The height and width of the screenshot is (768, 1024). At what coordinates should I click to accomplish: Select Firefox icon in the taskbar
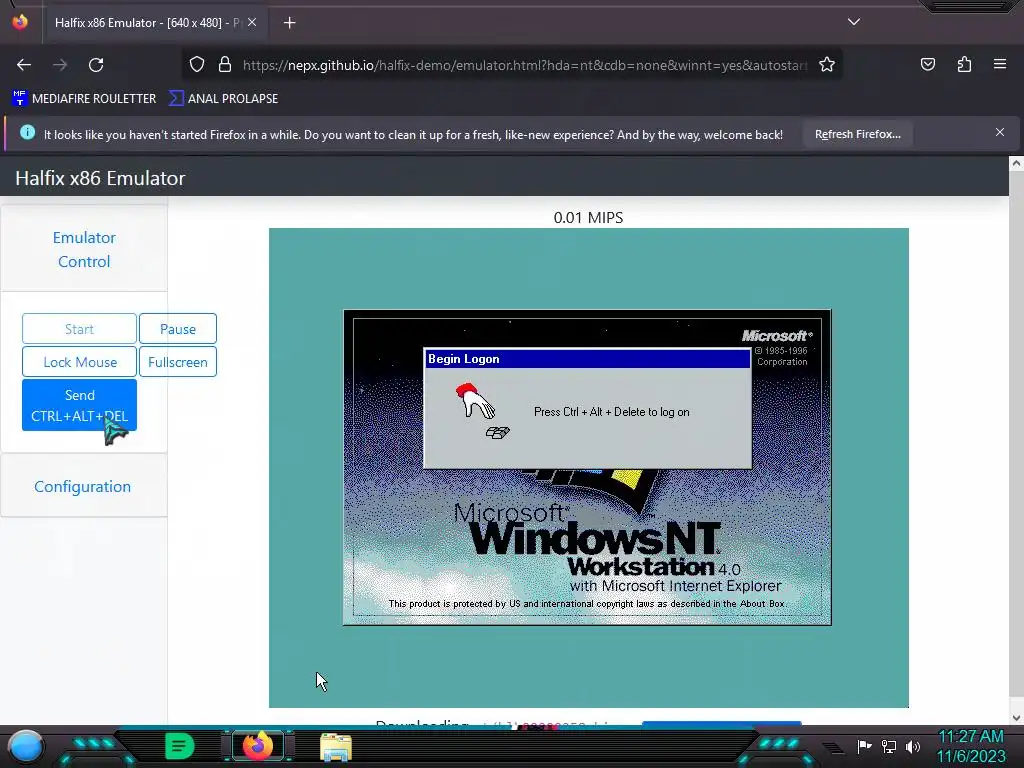click(257, 746)
